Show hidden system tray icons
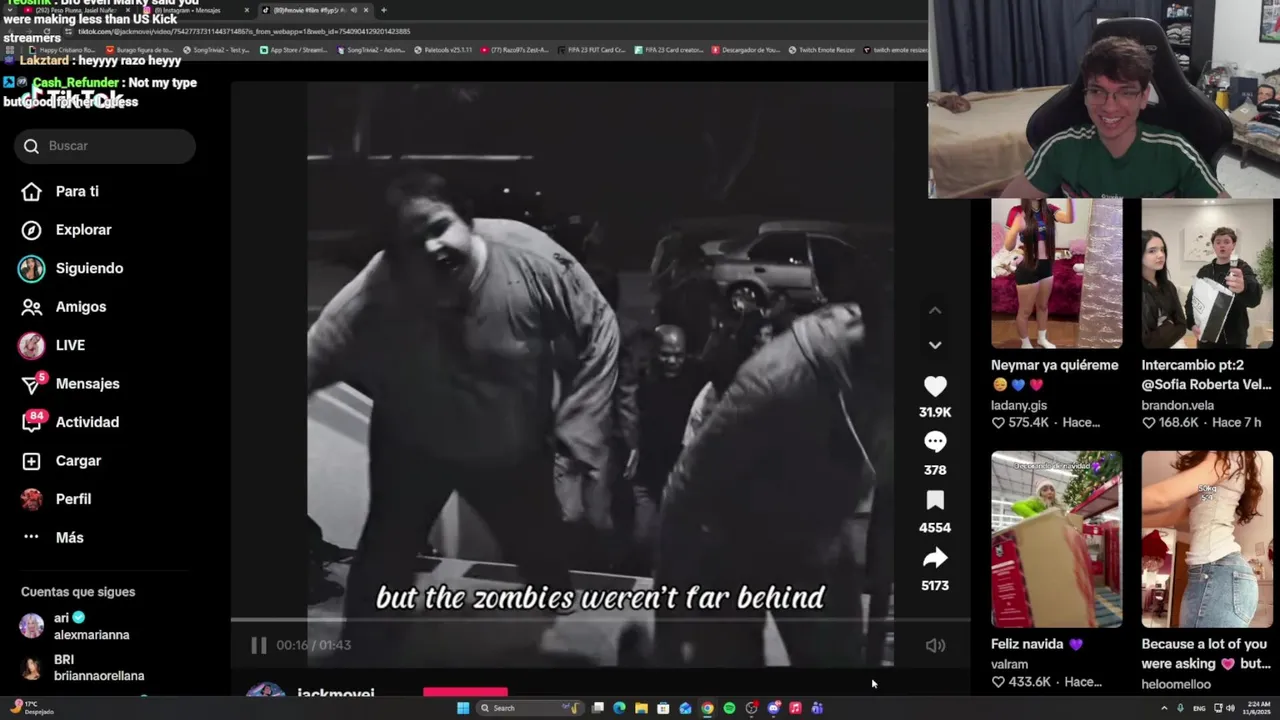This screenshot has height=720, width=1280. (1164, 708)
